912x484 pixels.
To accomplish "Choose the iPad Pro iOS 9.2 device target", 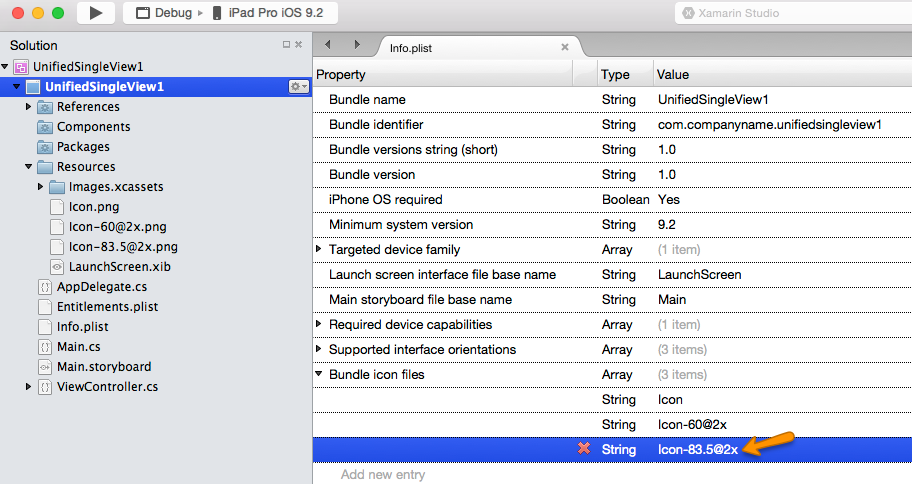I will coord(268,13).
